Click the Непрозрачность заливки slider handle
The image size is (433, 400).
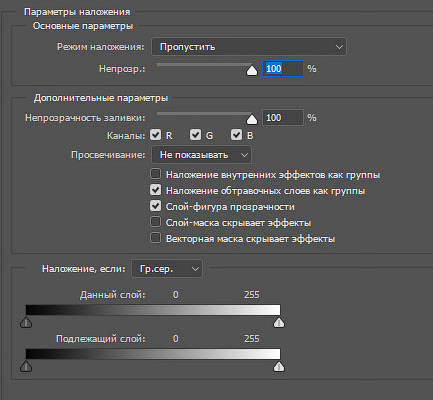pos(252,119)
